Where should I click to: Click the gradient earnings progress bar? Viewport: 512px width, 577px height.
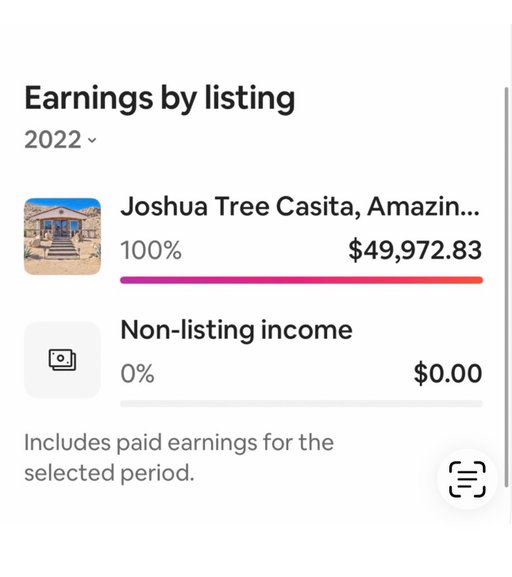pos(301,280)
